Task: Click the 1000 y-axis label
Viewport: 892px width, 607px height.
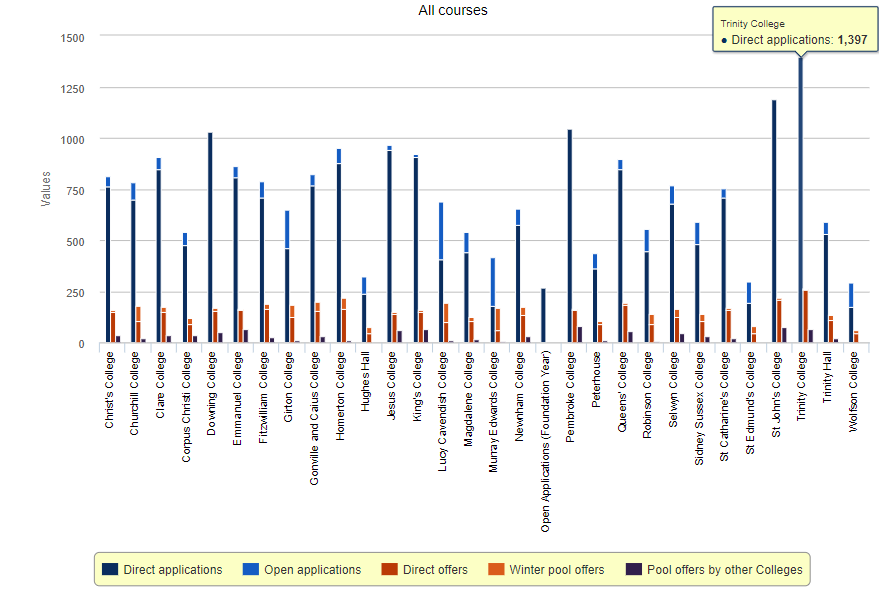Action: 72,140
